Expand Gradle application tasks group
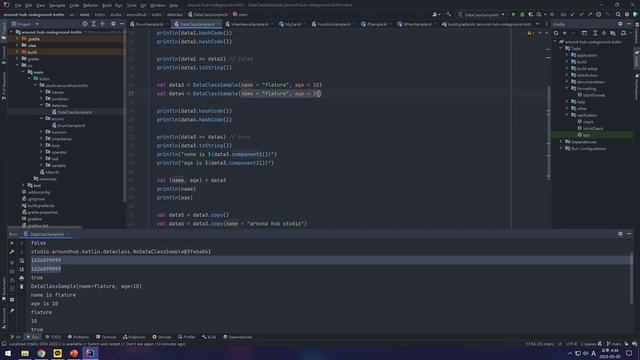The height and width of the screenshot is (360, 640). (x=567, y=55)
